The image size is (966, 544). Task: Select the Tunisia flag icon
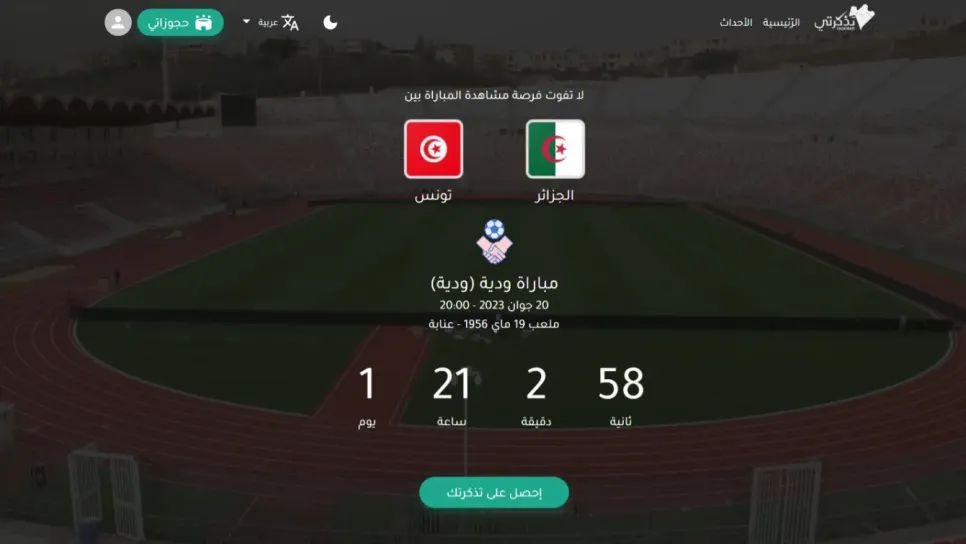click(x=434, y=149)
